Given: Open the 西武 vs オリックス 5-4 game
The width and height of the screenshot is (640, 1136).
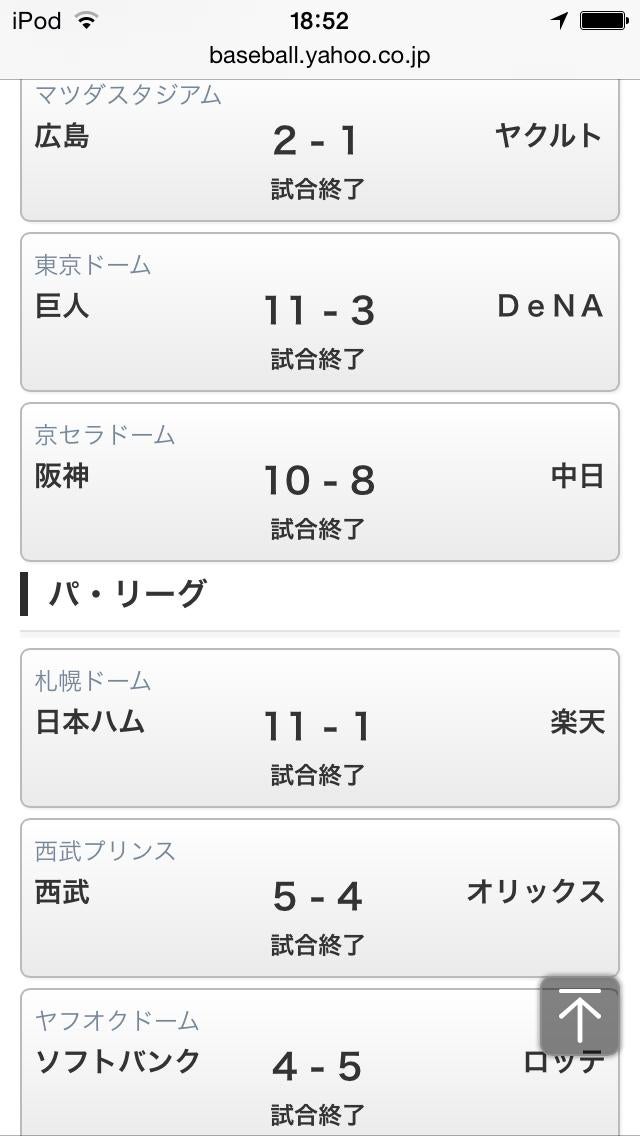Looking at the screenshot, I should 320,898.
